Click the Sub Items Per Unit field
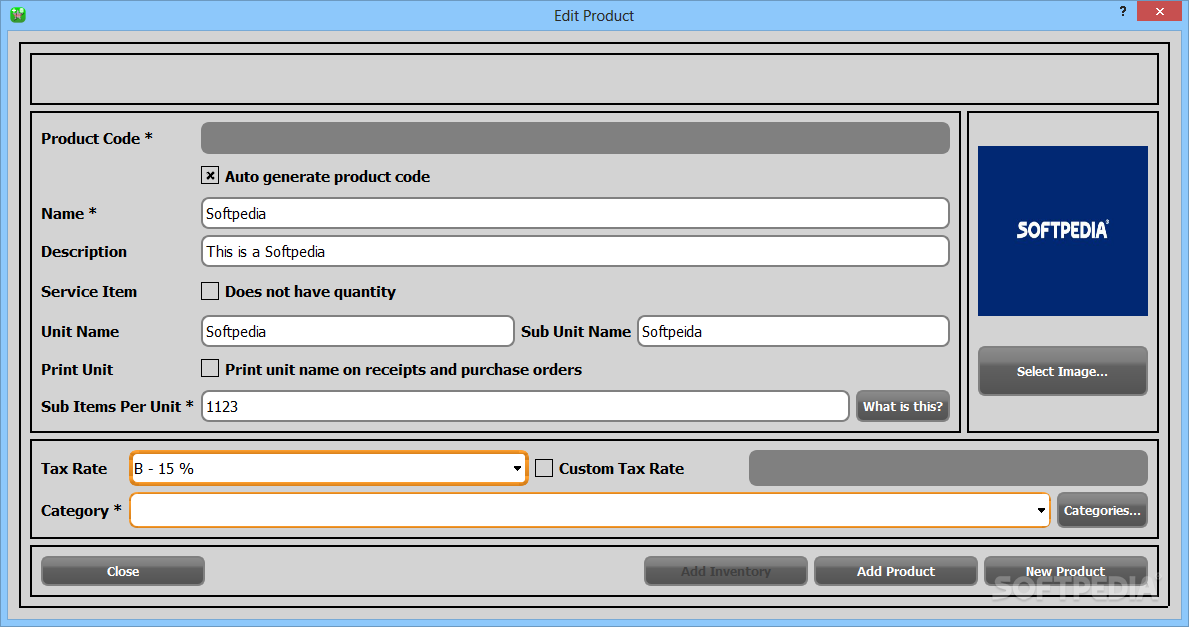This screenshot has height=627, width=1189. point(525,406)
